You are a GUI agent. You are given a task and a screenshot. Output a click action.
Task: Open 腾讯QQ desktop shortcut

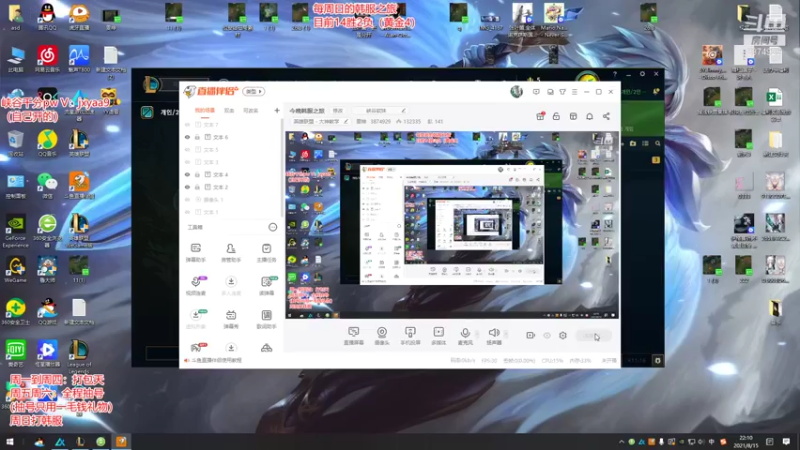coord(47,16)
